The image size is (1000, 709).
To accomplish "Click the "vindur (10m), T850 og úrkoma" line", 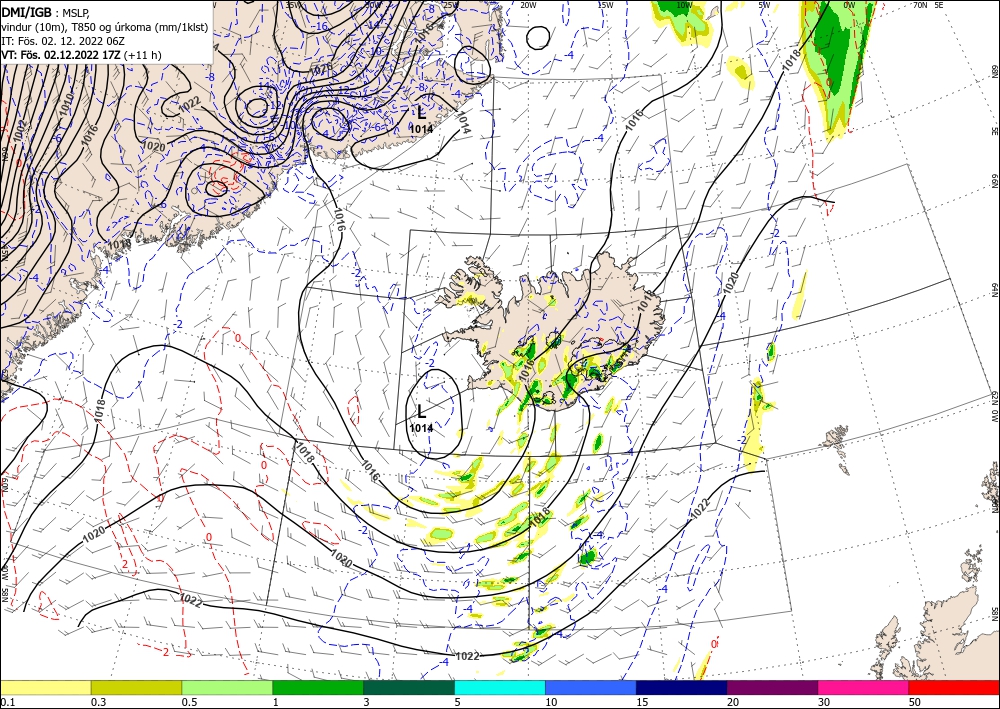I will (x=105, y=26).
